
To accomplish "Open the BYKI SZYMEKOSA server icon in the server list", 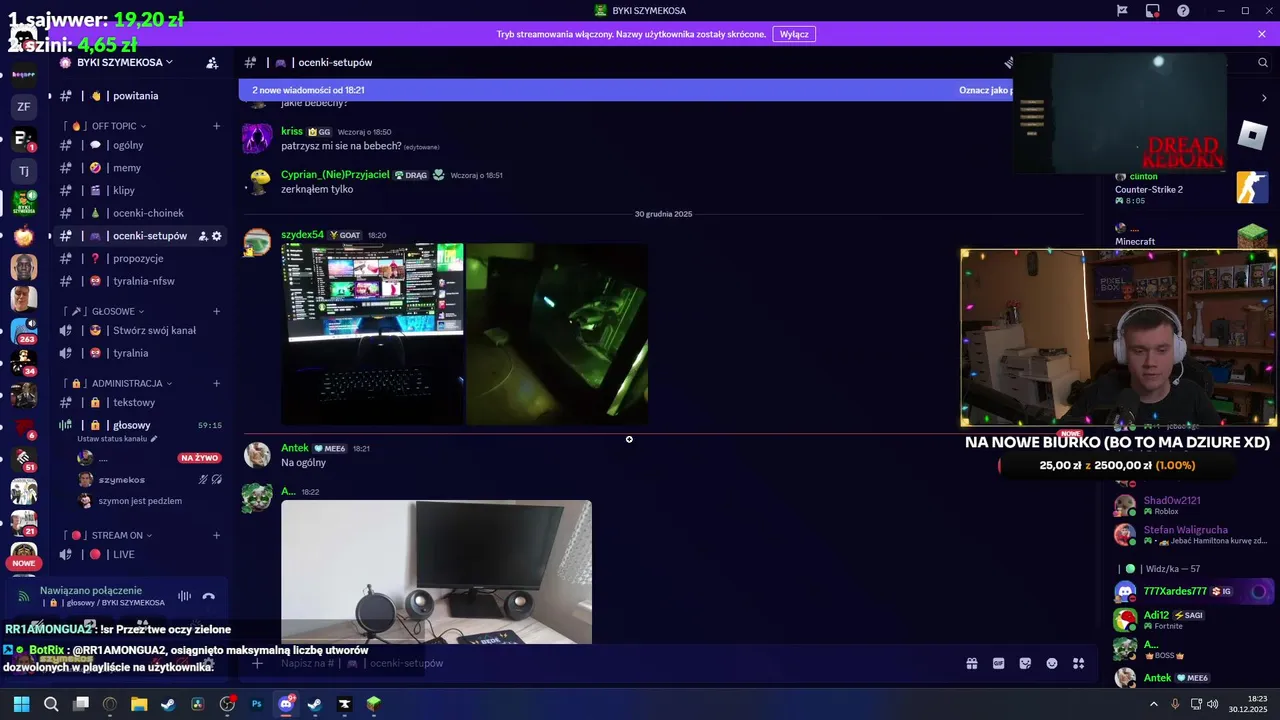I will point(24,203).
